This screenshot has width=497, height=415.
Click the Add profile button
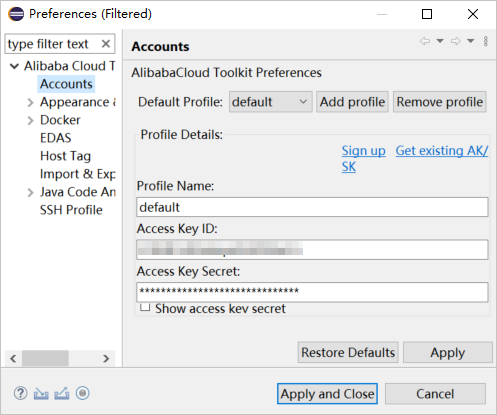click(352, 102)
